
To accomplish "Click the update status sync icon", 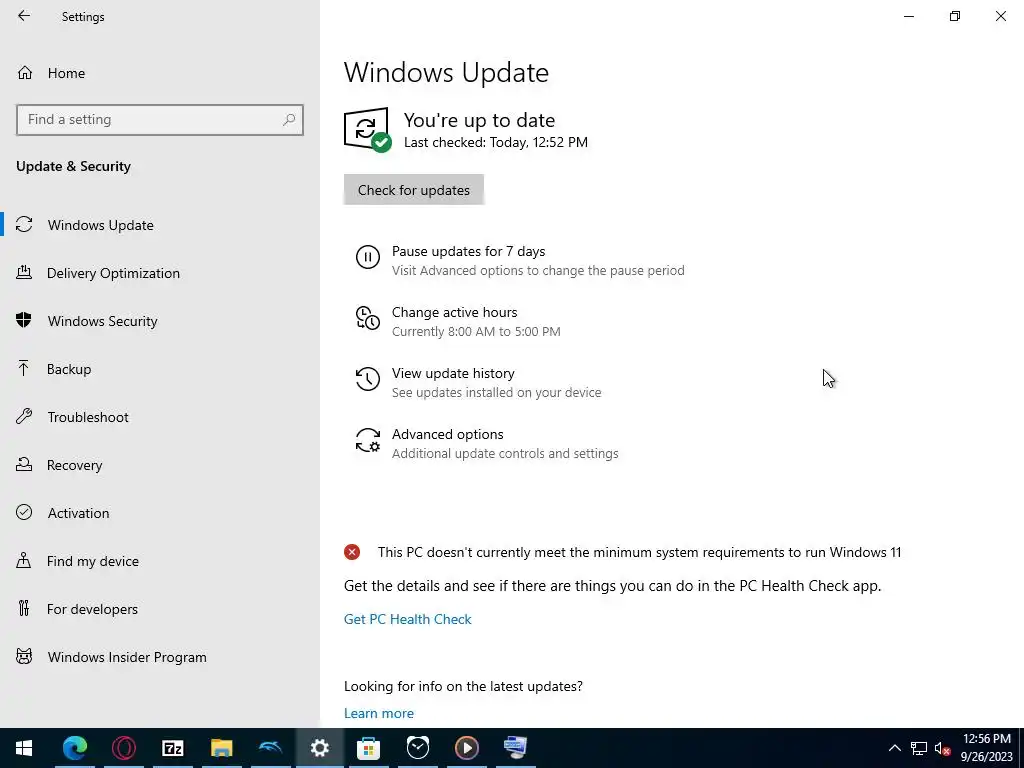I will (367, 129).
